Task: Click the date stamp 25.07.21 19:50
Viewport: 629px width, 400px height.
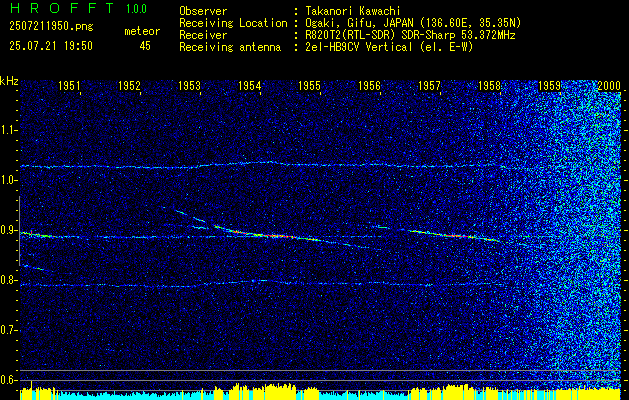Action: pyautogui.click(x=51, y=46)
